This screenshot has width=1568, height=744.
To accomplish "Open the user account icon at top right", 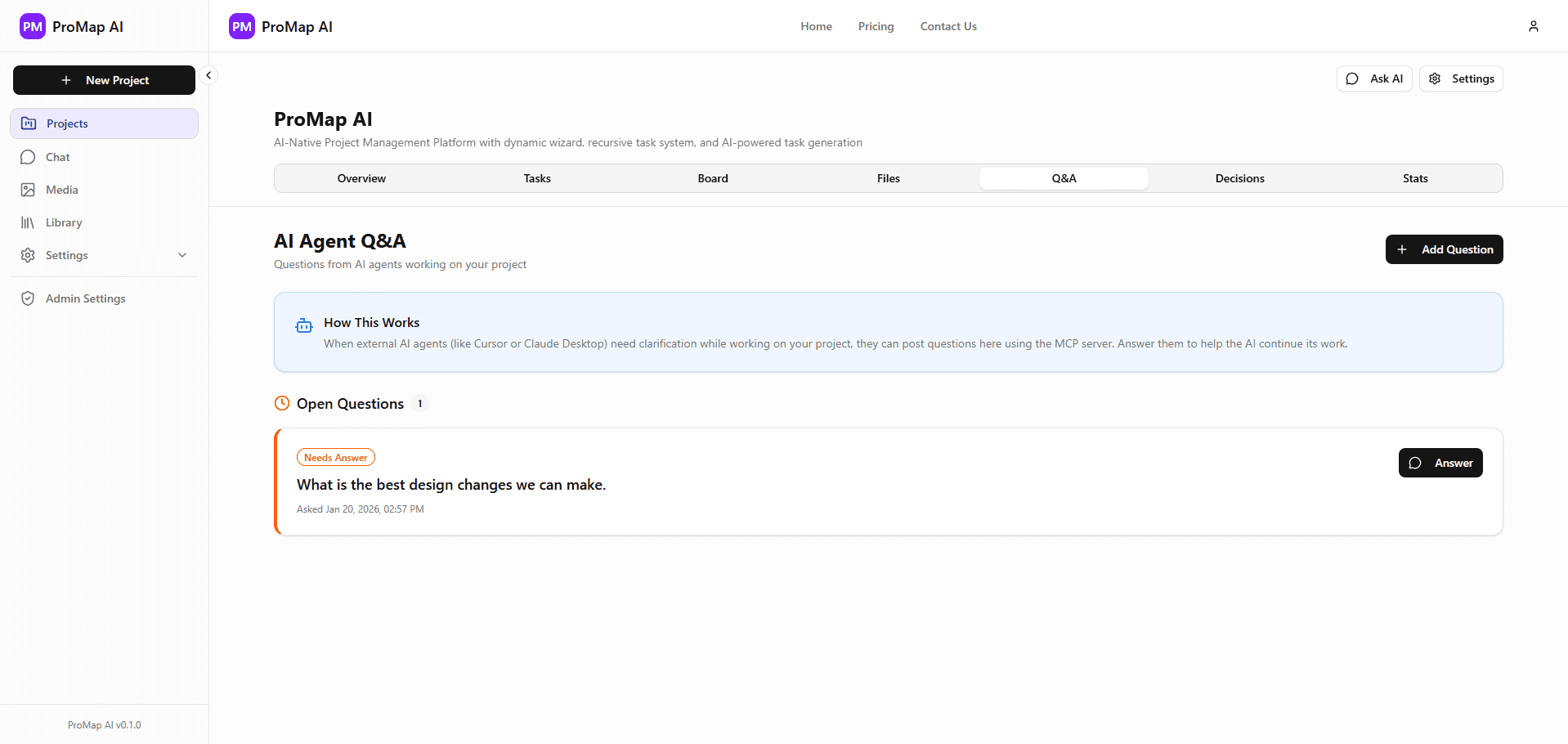I will [x=1533, y=25].
